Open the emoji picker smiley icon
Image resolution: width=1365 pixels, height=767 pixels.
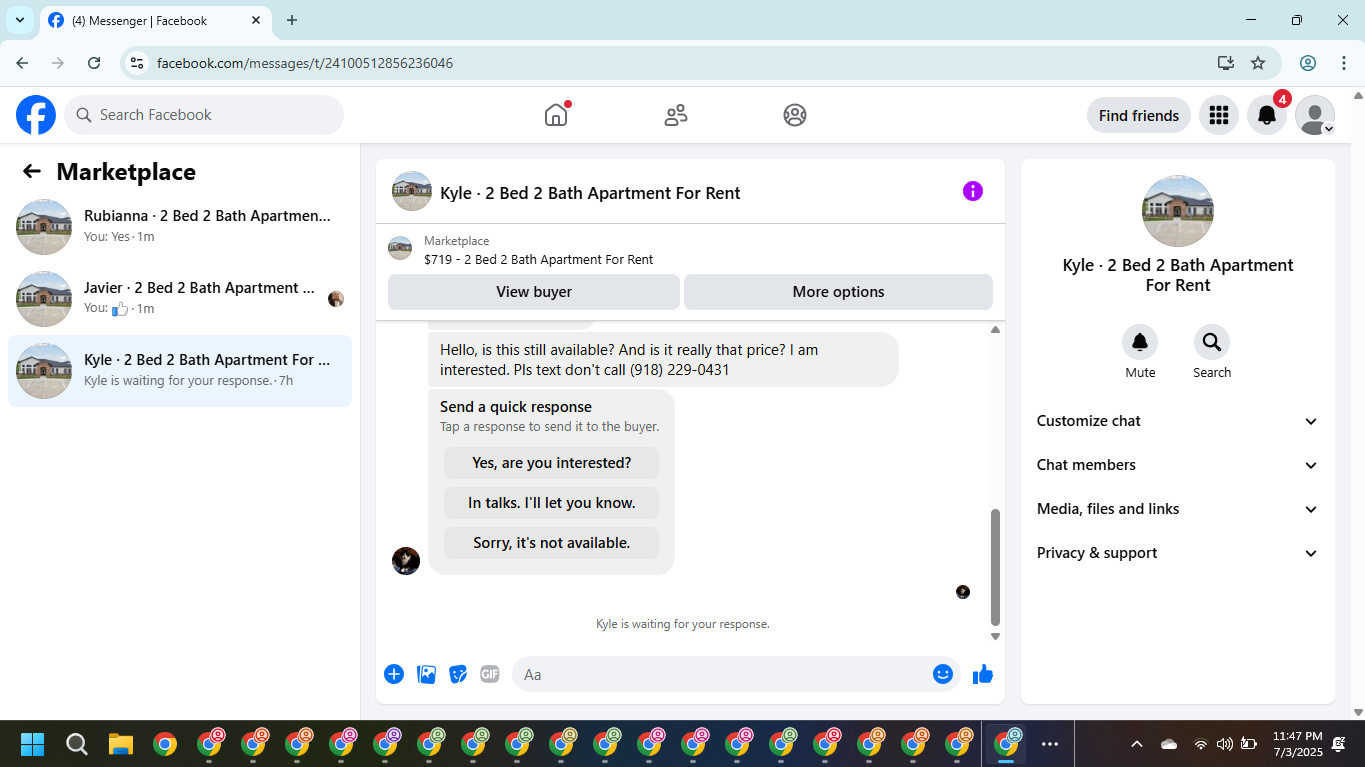(x=943, y=674)
